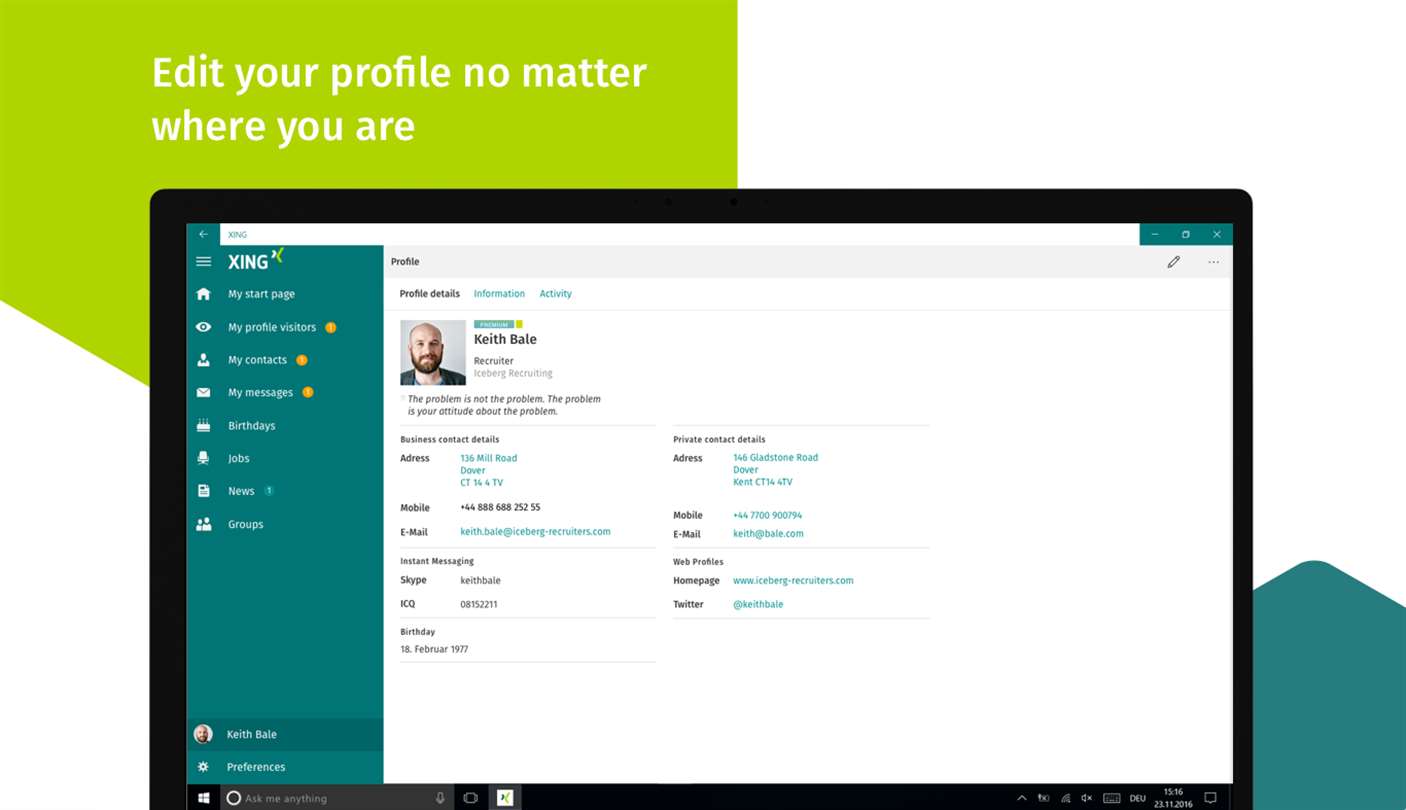Image resolution: width=1406 pixels, height=810 pixels.
Task: Click the Ask me anything search box
Action: coord(335,798)
